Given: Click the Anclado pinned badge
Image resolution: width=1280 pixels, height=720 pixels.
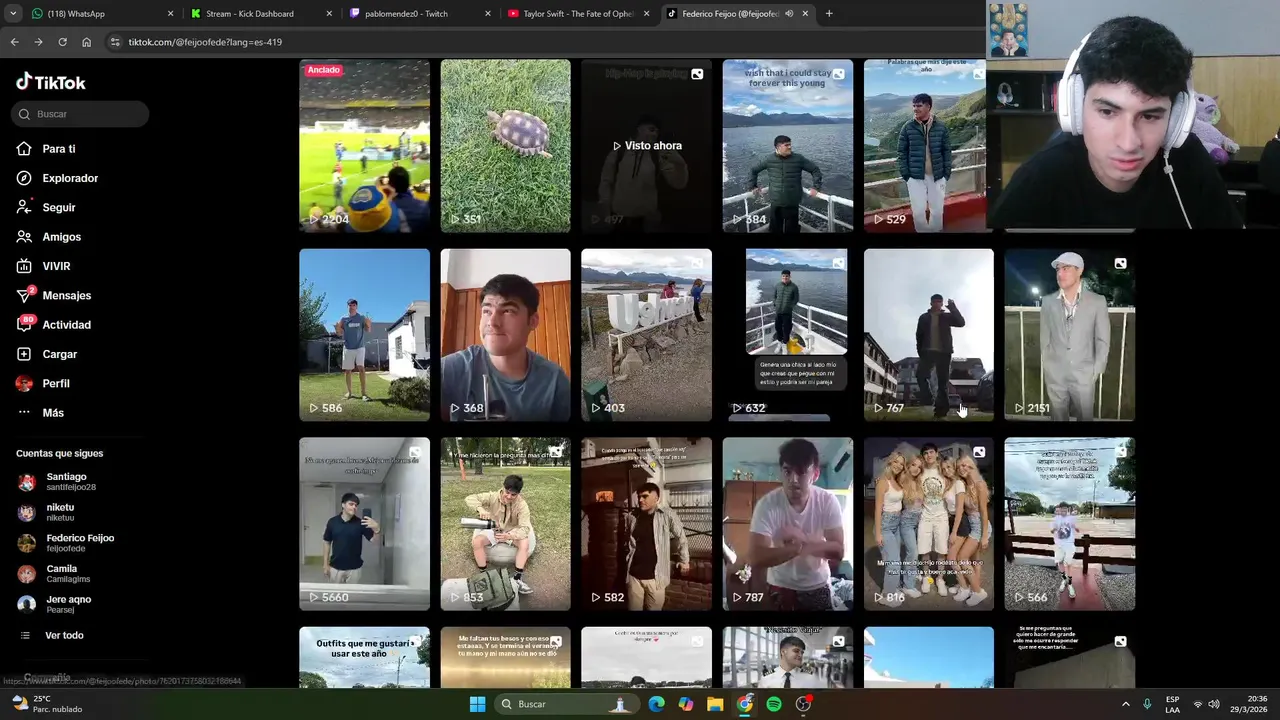Looking at the screenshot, I should (x=324, y=70).
